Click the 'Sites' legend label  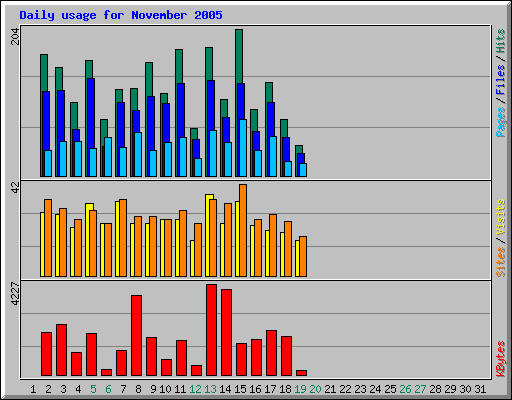point(500,262)
